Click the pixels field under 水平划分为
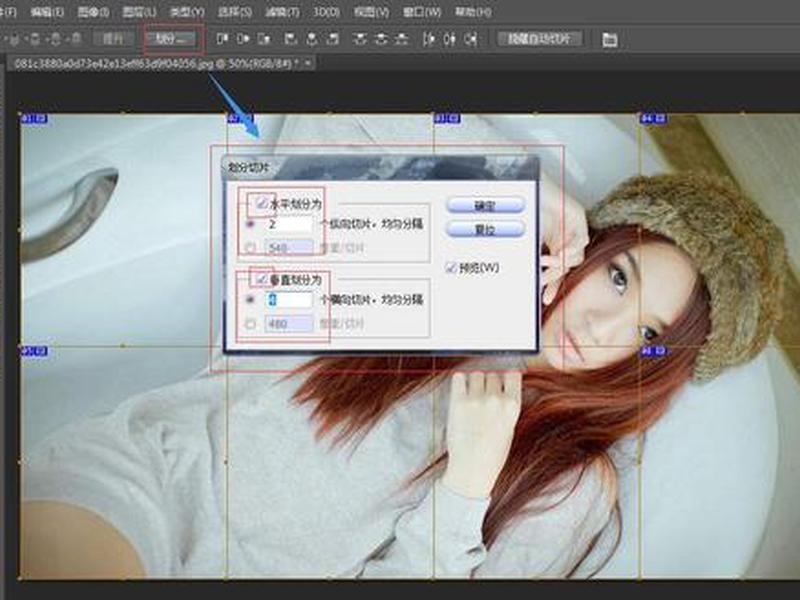 [289, 248]
